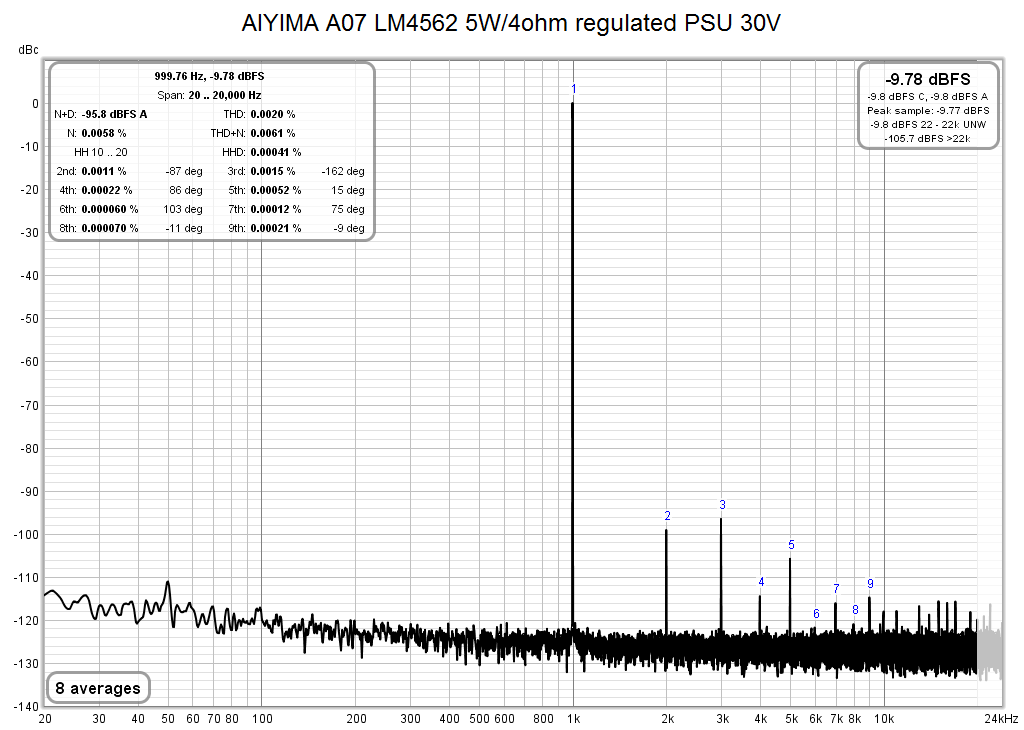Image resolution: width=1024 pixels, height=730 pixels.
Task: Click the "Peak sample: -9.77 dBFS" readout
Action: pos(928,110)
